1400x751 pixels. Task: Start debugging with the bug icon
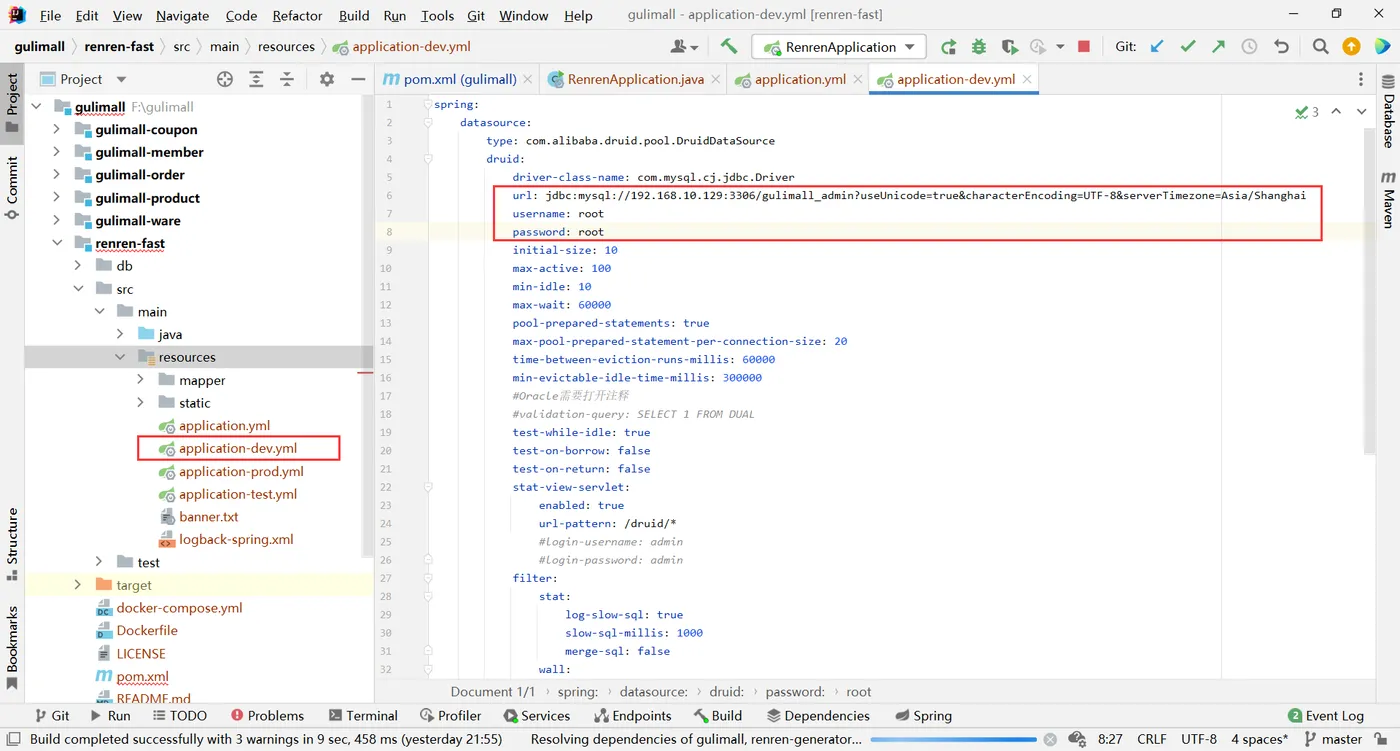(x=979, y=46)
